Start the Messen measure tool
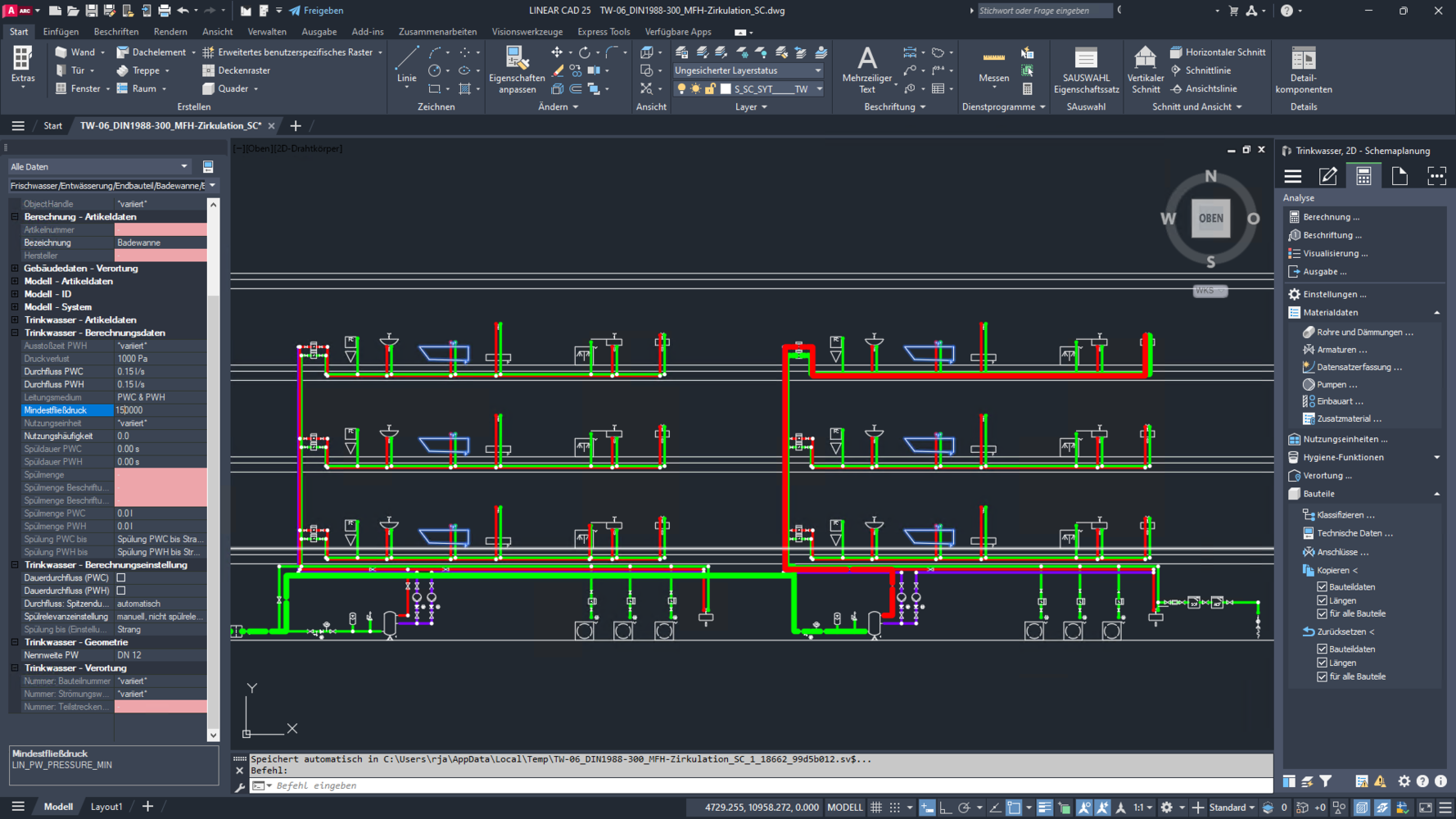The width and height of the screenshot is (1456, 819). (993, 66)
